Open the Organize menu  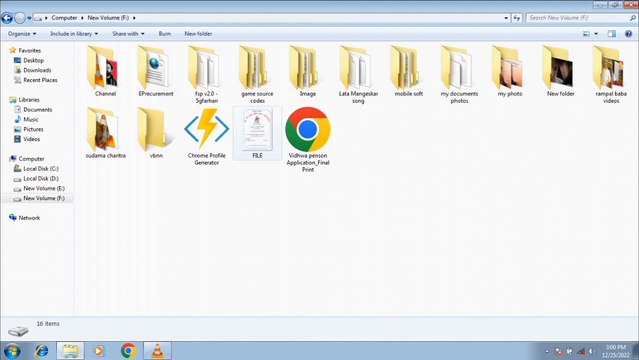(22, 34)
